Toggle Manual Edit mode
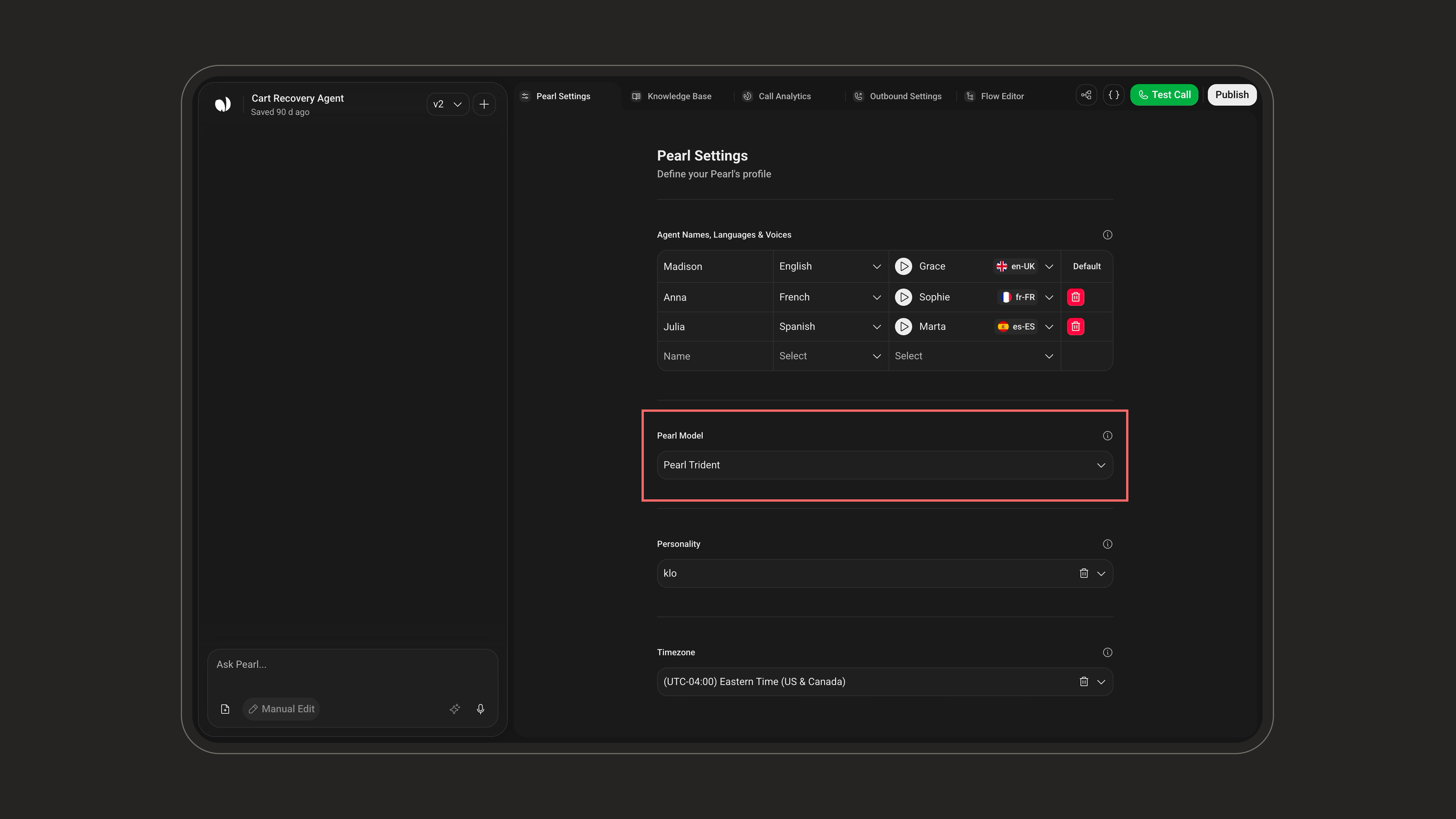The height and width of the screenshot is (819, 1456). (x=282, y=709)
